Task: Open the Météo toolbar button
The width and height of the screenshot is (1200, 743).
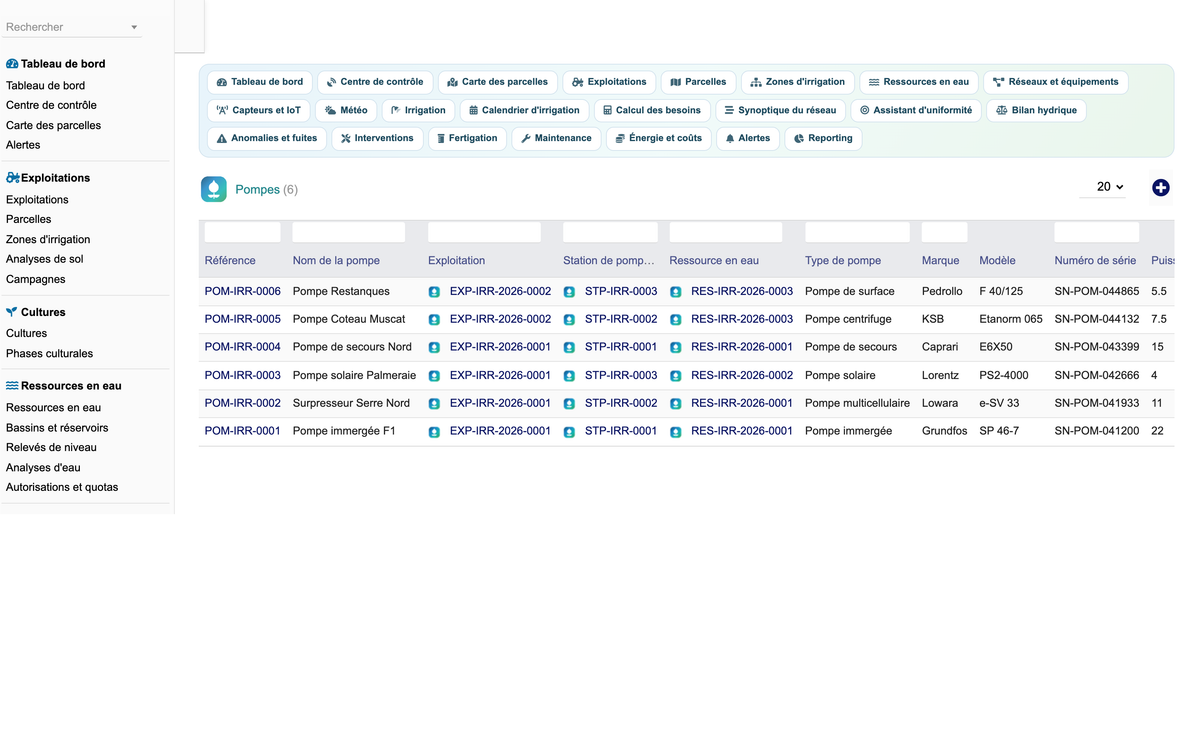Action: (346, 110)
